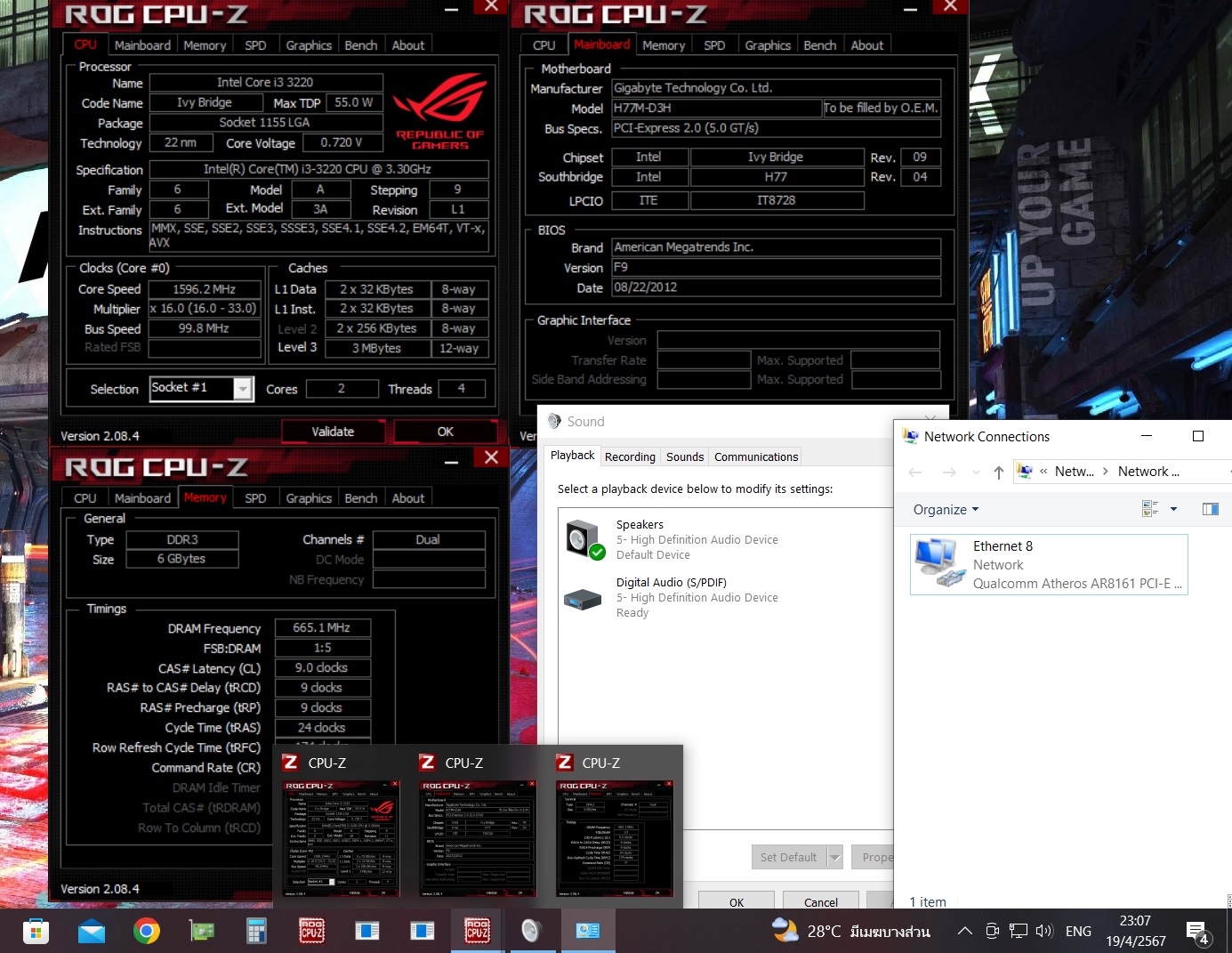This screenshot has height=953, width=1232.
Task: Open Graphics tab in bottom Memory CPU-Z window
Action: (309, 498)
